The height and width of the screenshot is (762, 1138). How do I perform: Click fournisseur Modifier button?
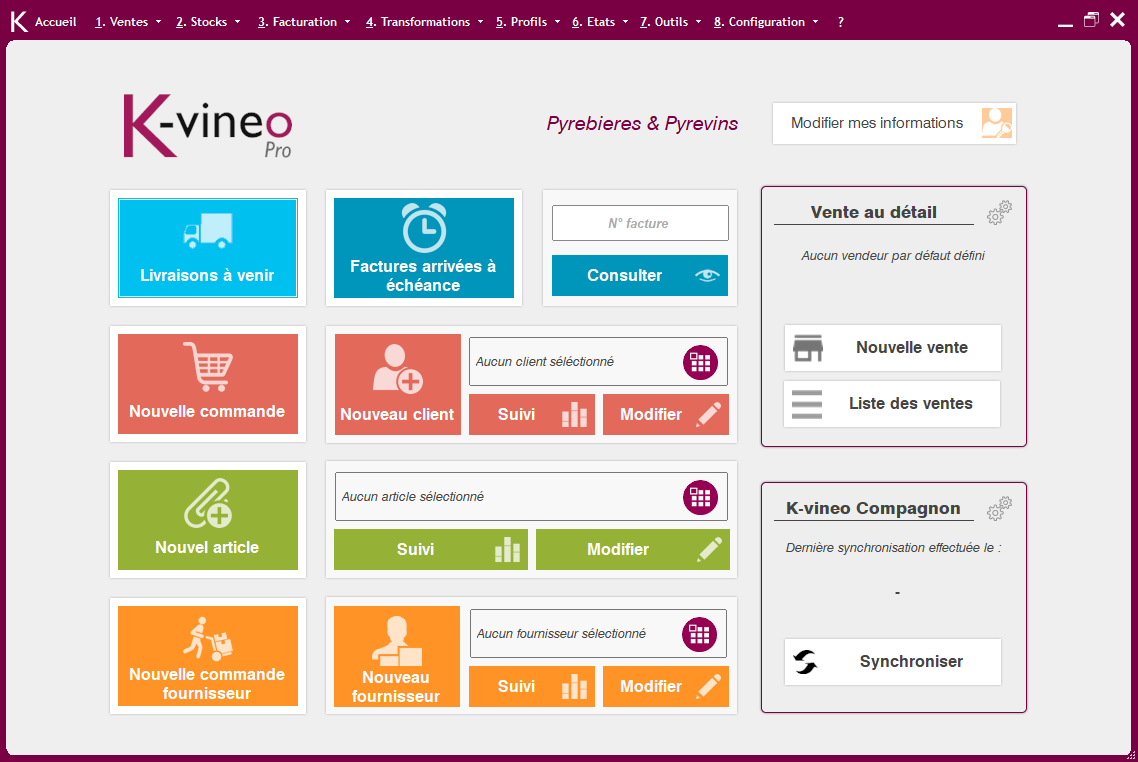pyautogui.click(x=666, y=687)
